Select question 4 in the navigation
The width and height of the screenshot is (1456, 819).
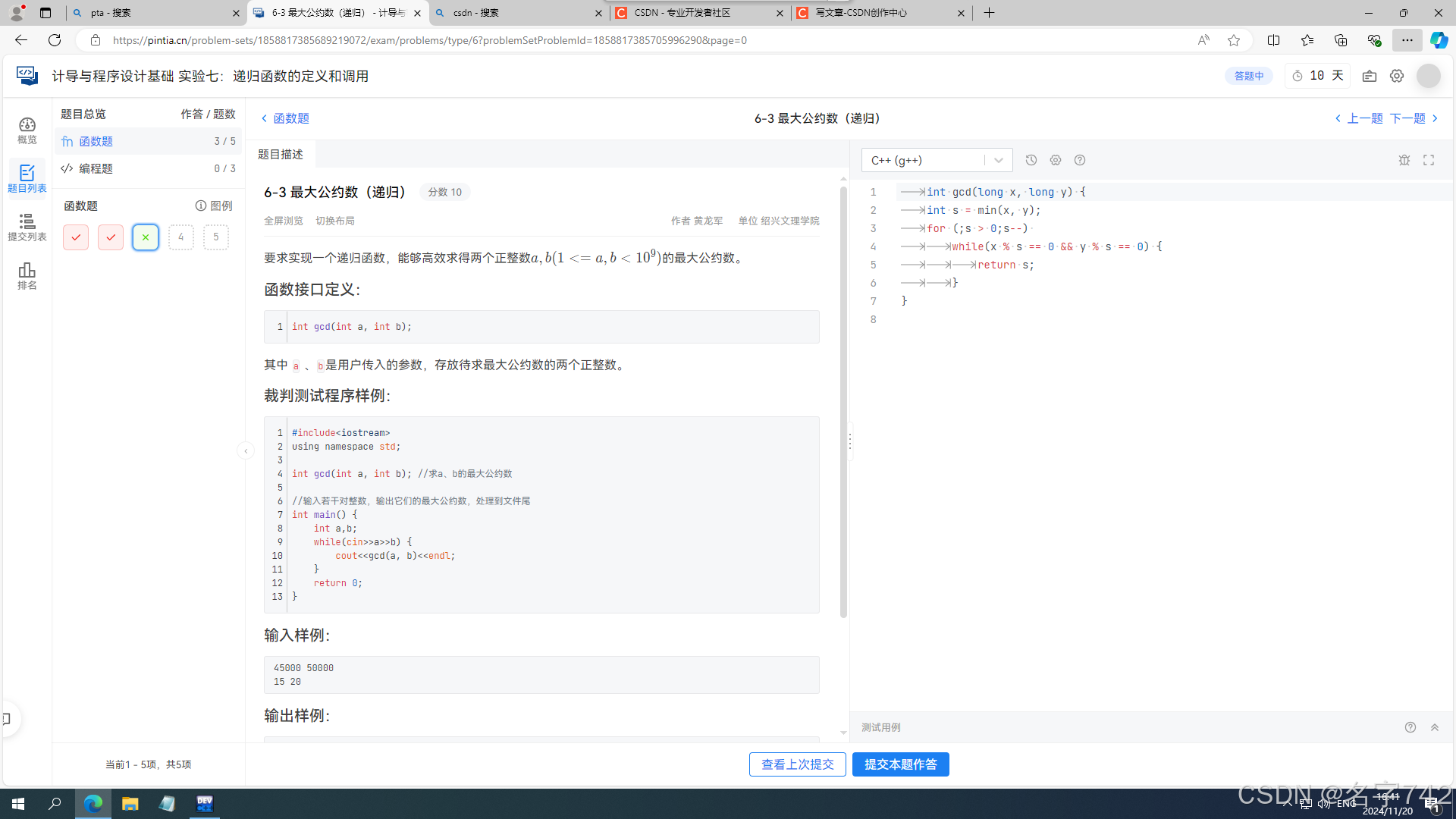(180, 237)
